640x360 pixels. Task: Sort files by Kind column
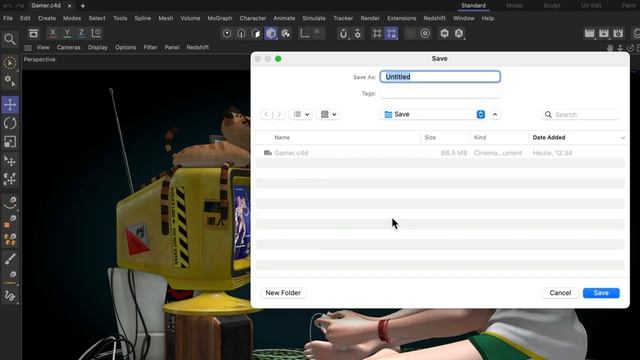[480, 138]
